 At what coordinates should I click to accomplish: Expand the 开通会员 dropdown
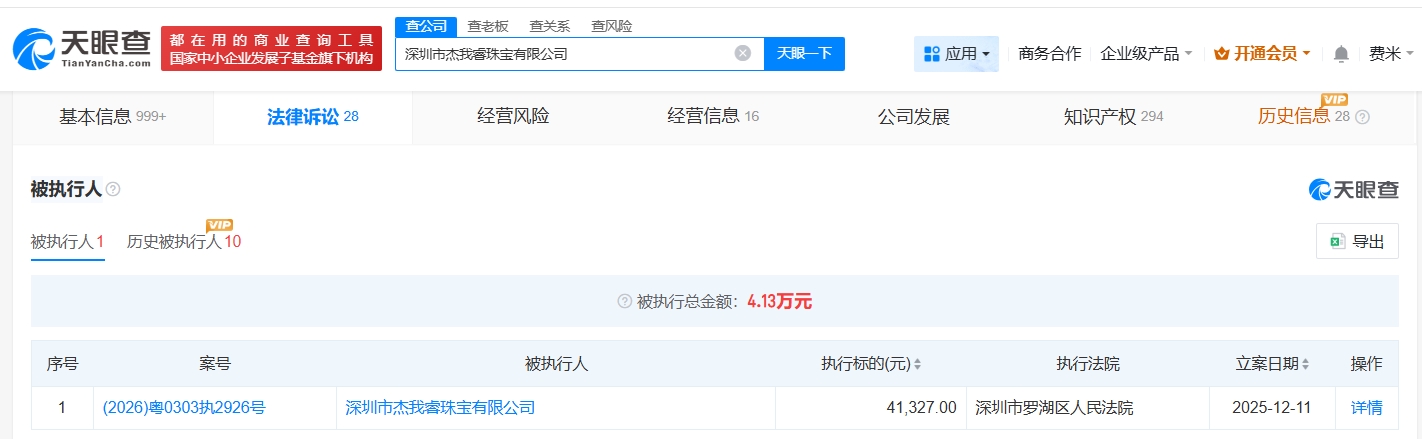tap(1261, 54)
